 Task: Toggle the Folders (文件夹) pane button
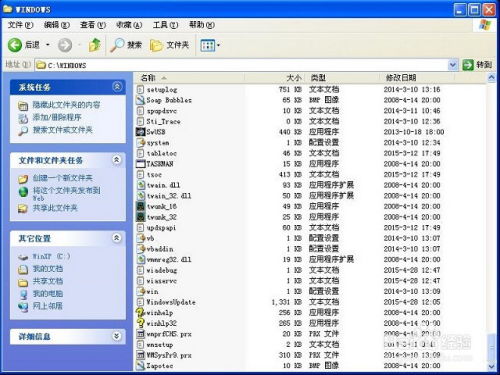click(x=170, y=45)
